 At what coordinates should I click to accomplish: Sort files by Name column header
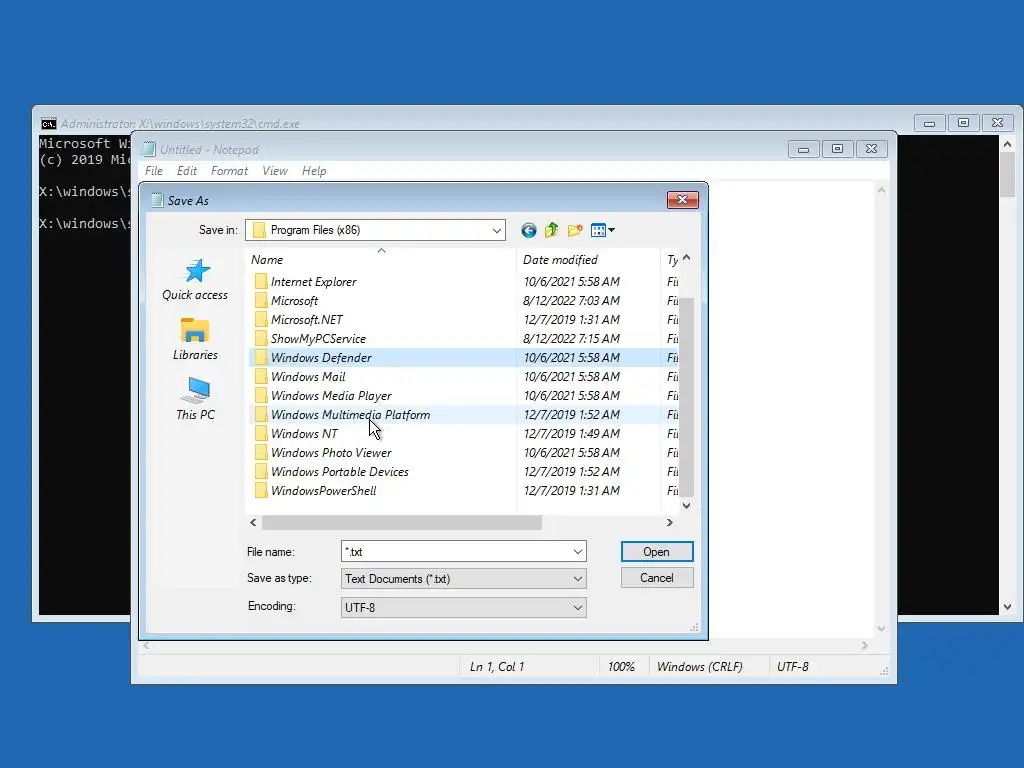381,259
